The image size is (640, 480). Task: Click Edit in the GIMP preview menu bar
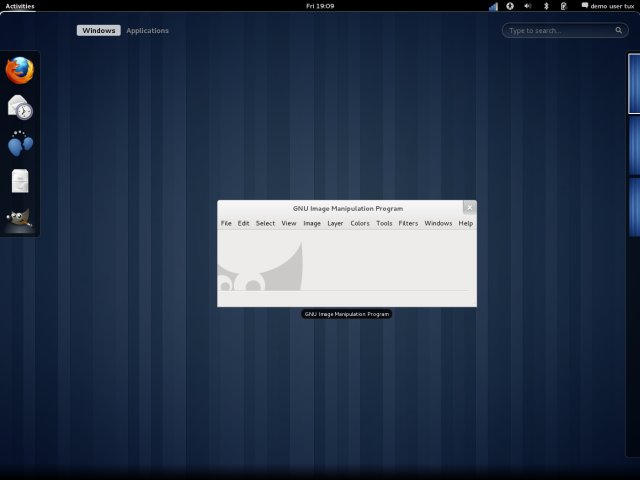[x=244, y=223]
